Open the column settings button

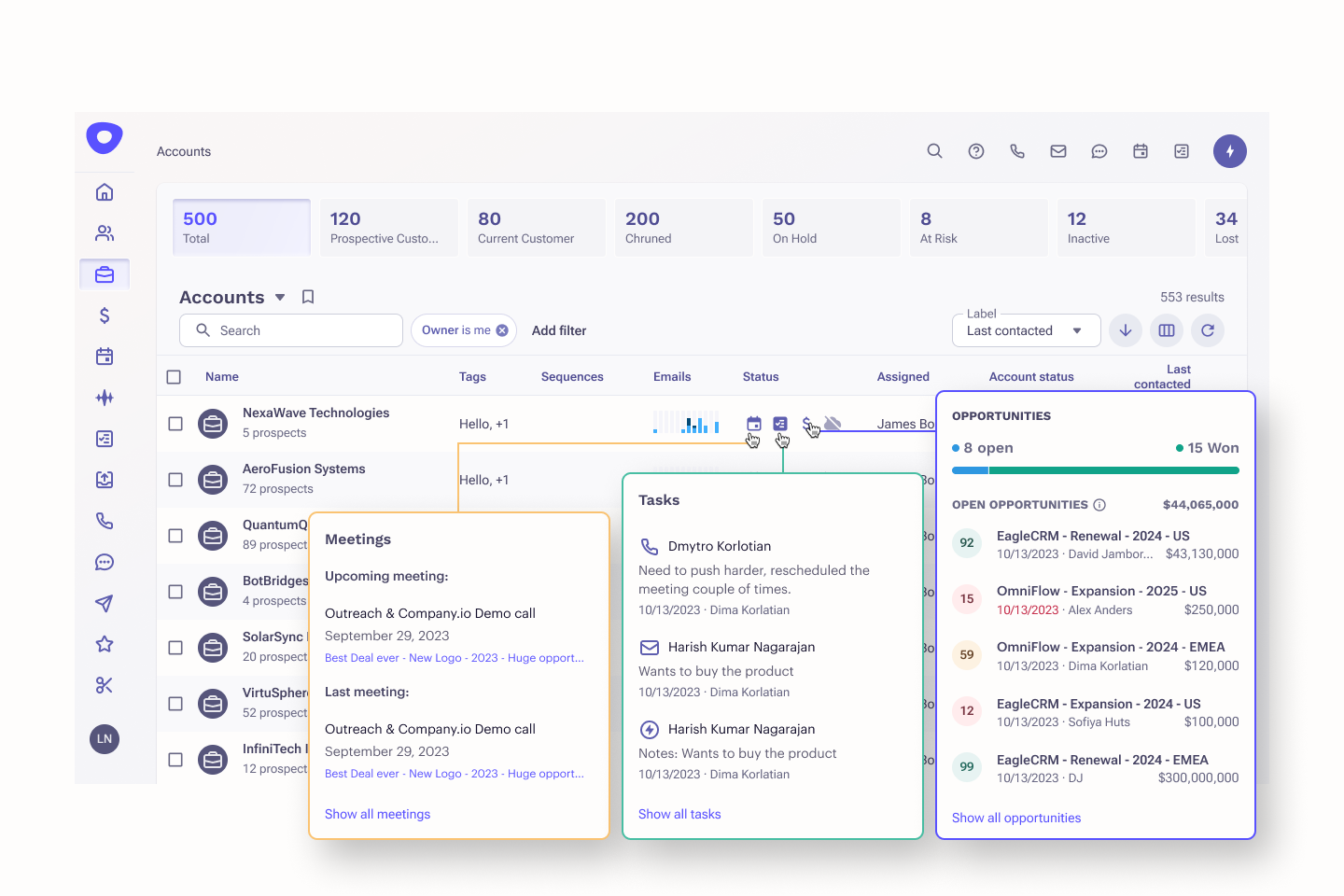(1167, 330)
